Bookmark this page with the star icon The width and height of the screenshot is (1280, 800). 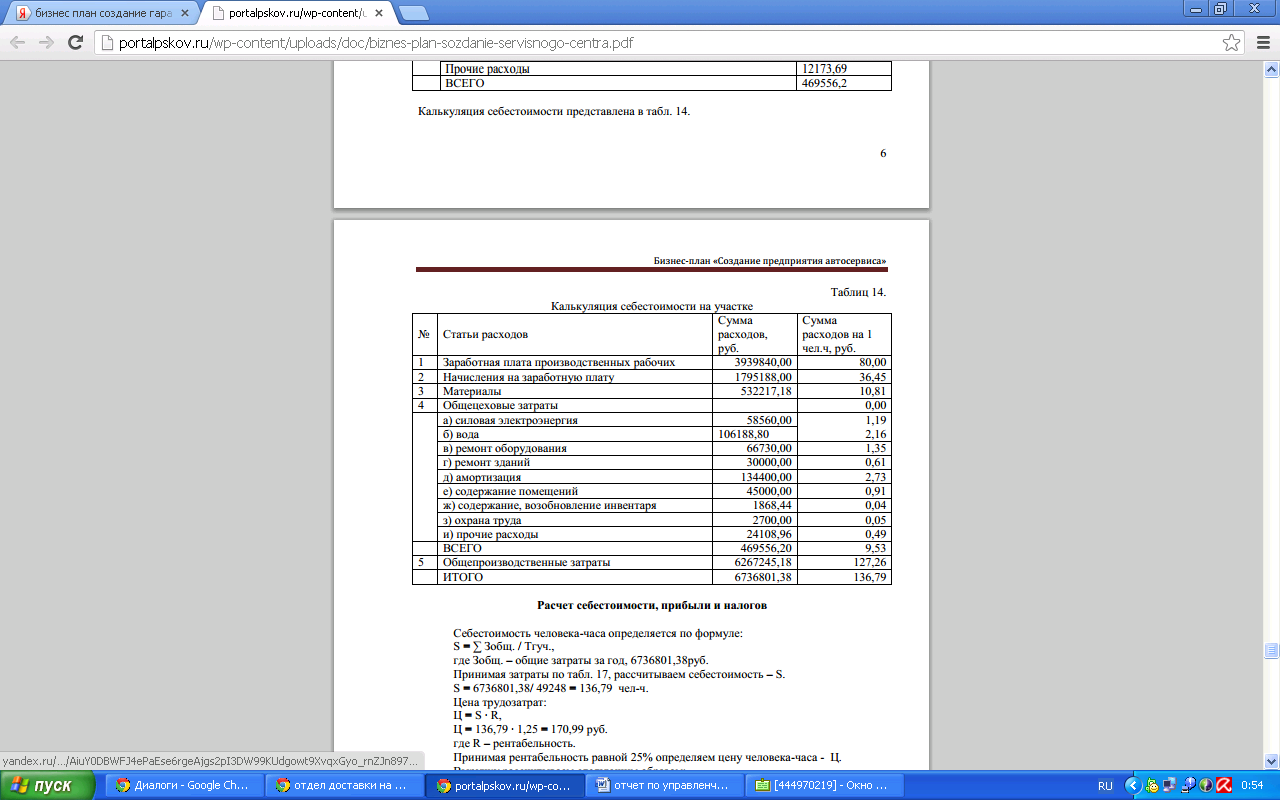tap(1232, 43)
